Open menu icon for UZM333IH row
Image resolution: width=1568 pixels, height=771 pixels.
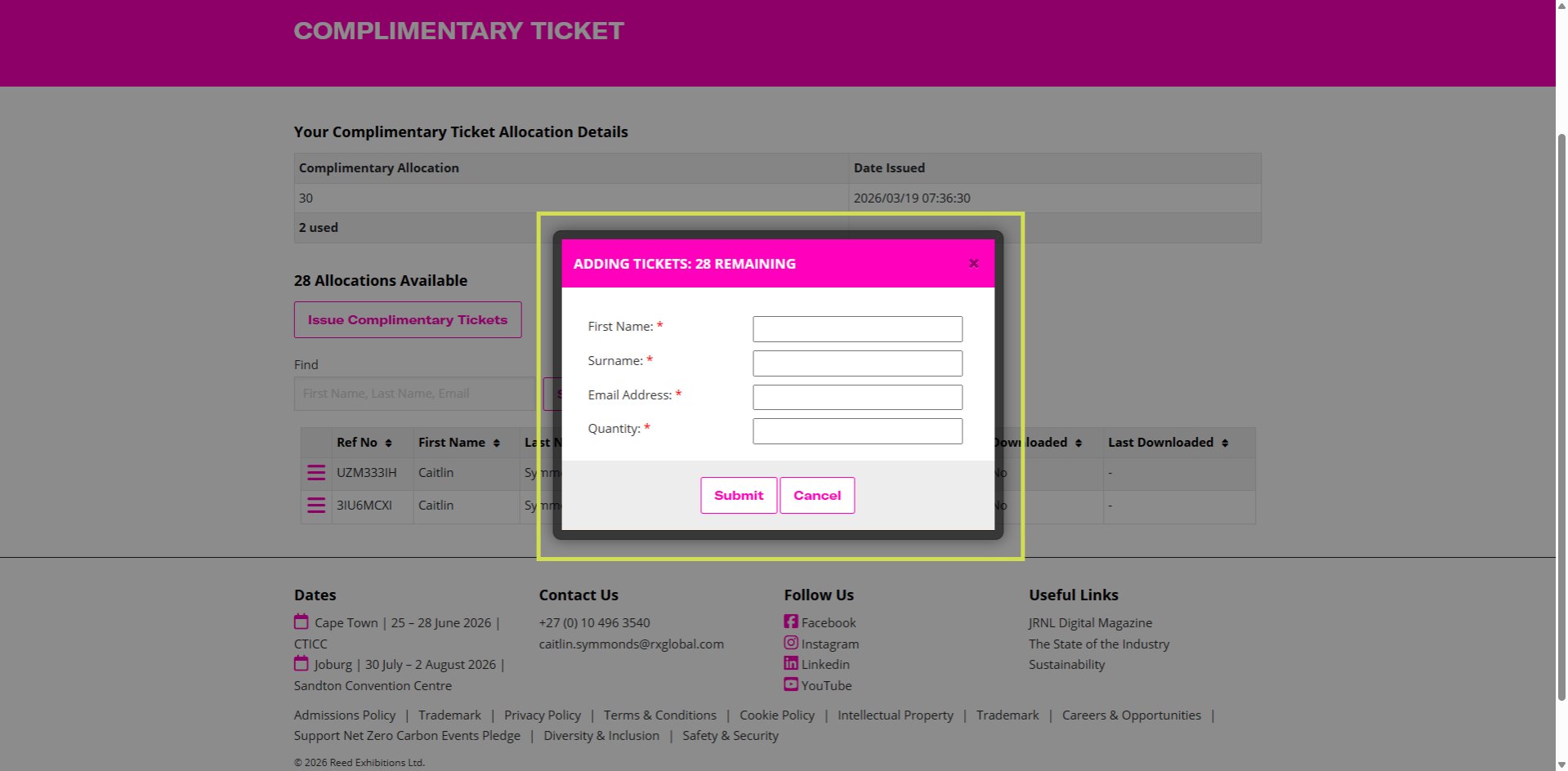point(316,473)
